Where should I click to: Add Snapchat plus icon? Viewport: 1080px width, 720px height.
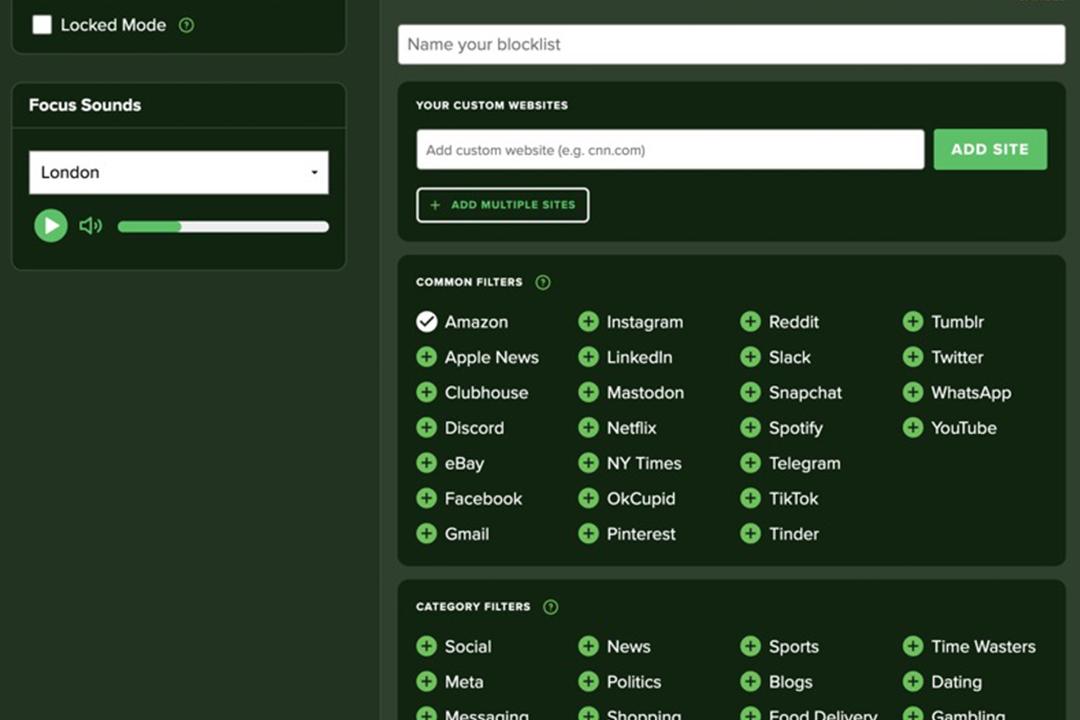(750, 392)
